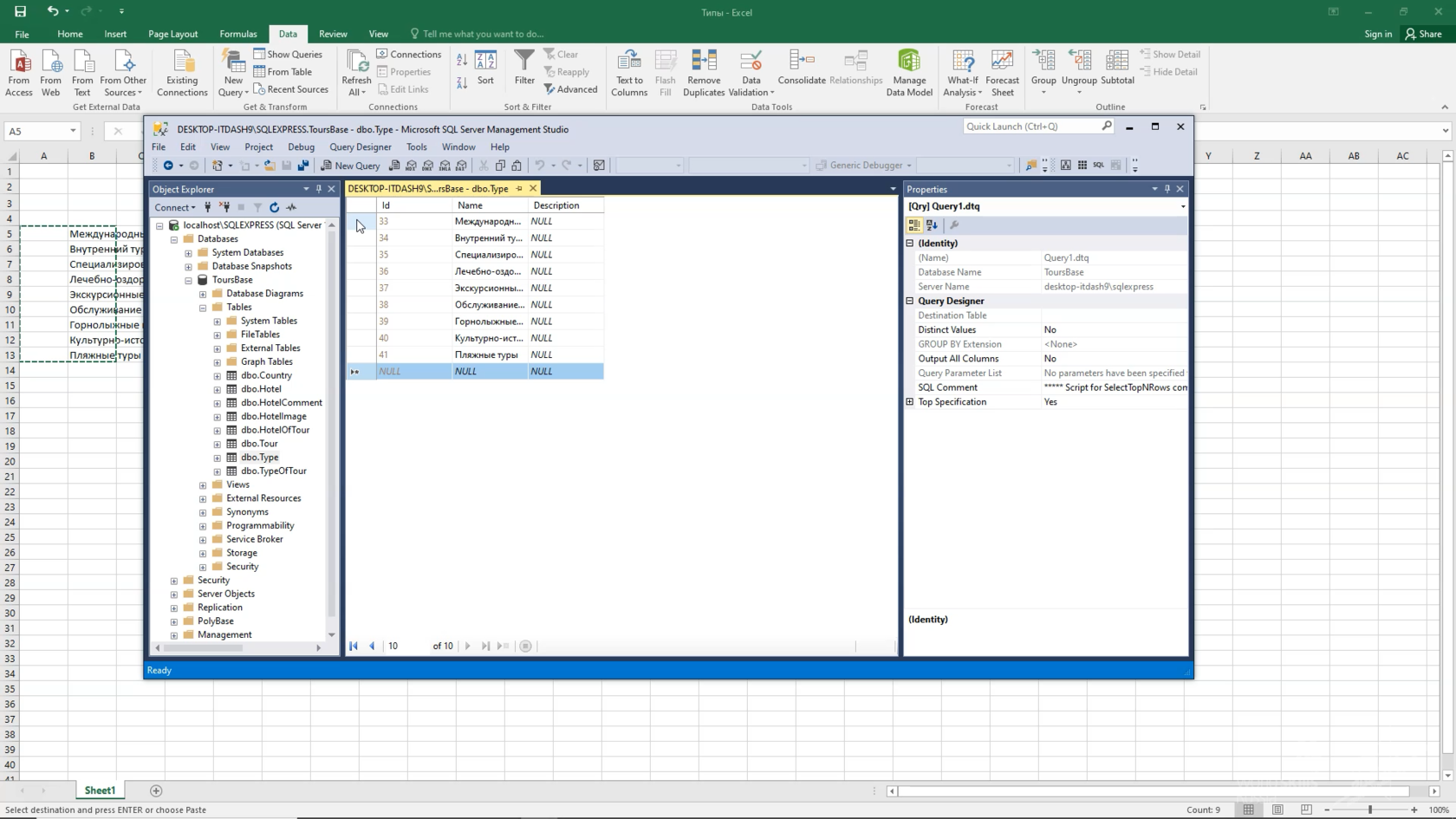The image size is (1456, 819).
Task: Collapse the TursBase database node
Action: pyautogui.click(x=188, y=280)
